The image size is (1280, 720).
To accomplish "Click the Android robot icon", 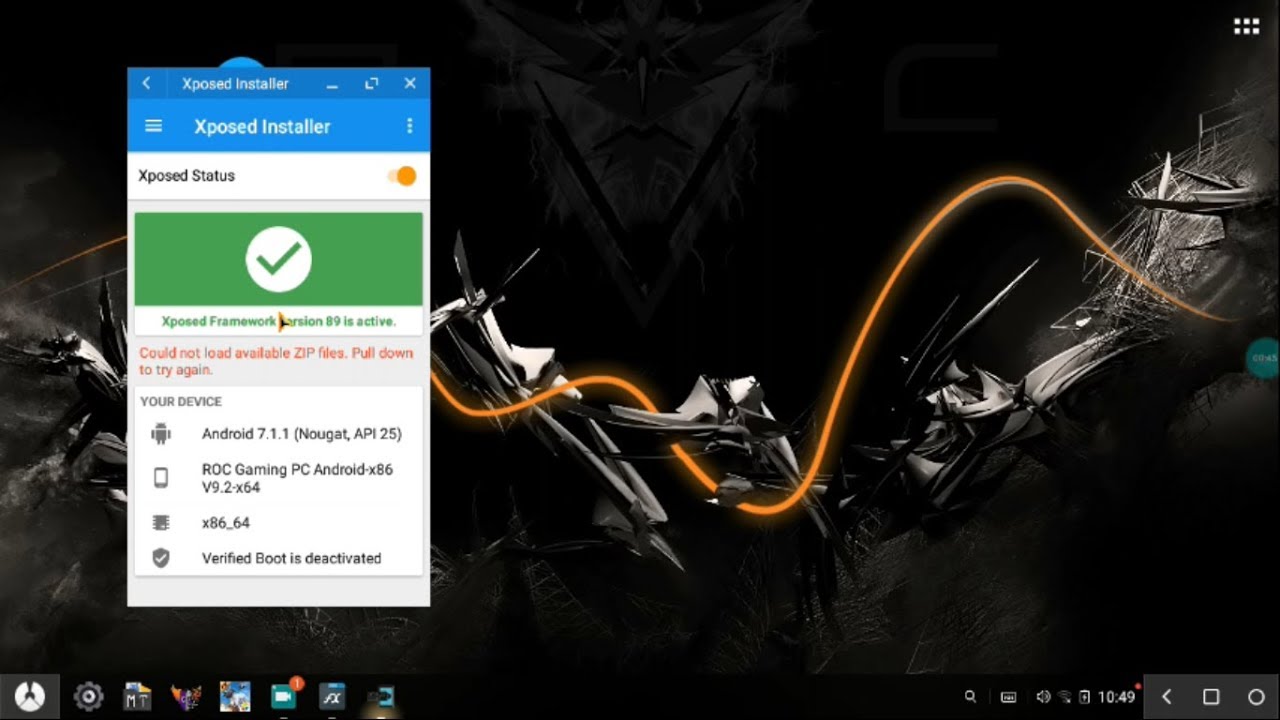I will click(x=160, y=433).
